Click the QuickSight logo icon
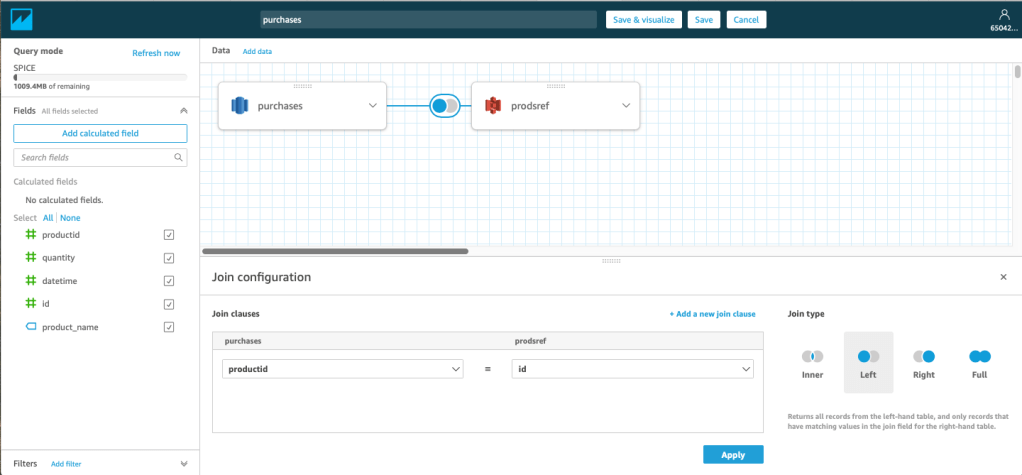This screenshot has width=1022, height=475. 19,18
